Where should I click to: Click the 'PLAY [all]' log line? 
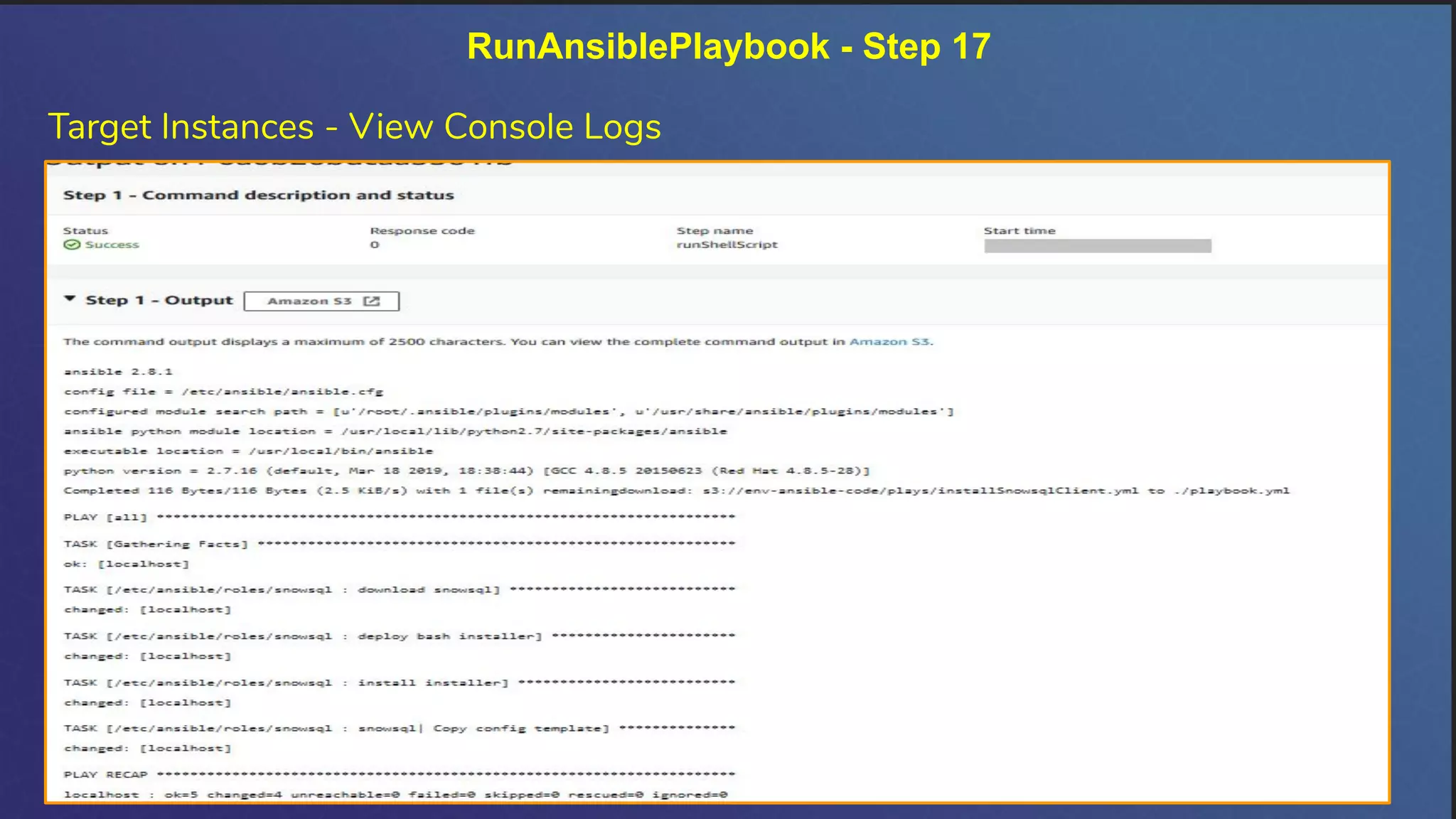(400, 518)
